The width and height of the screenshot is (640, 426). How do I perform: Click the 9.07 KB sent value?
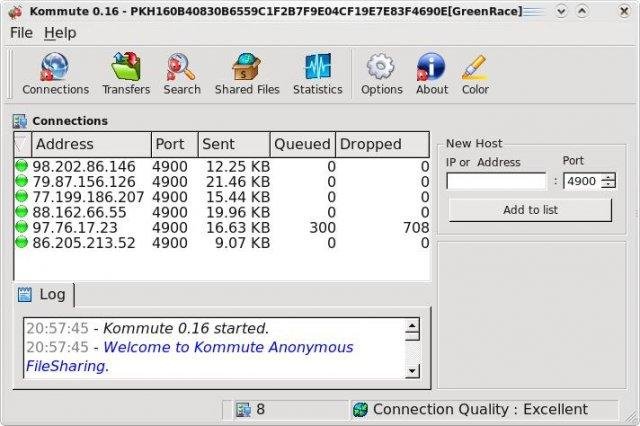(242, 243)
